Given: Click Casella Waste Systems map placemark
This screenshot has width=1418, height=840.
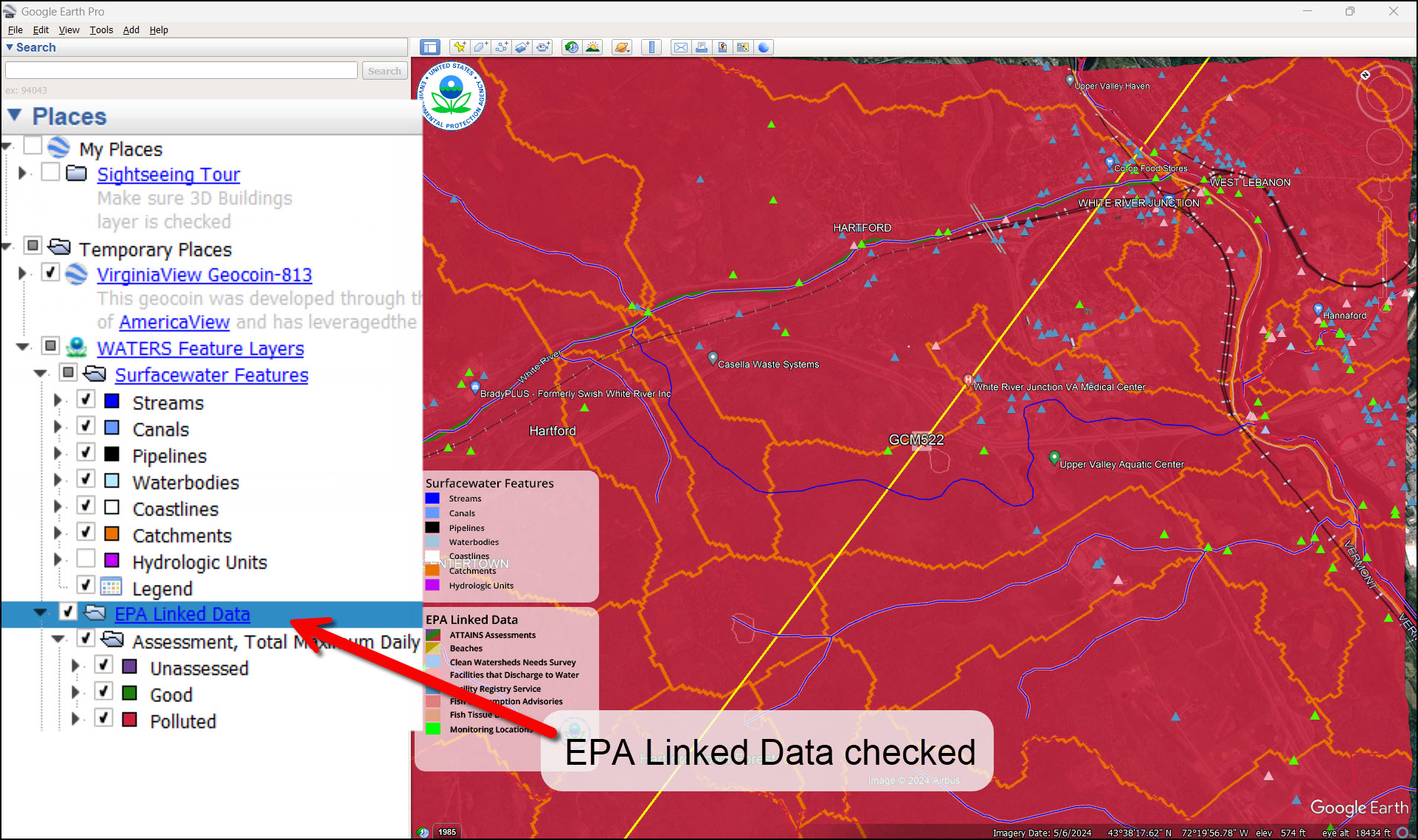Looking at the screenshot, I should [713, 358].
